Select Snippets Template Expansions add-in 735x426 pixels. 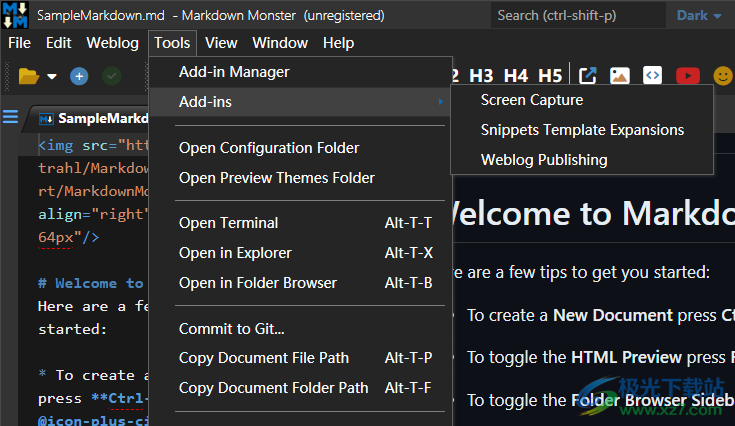[x=582, y=130]
